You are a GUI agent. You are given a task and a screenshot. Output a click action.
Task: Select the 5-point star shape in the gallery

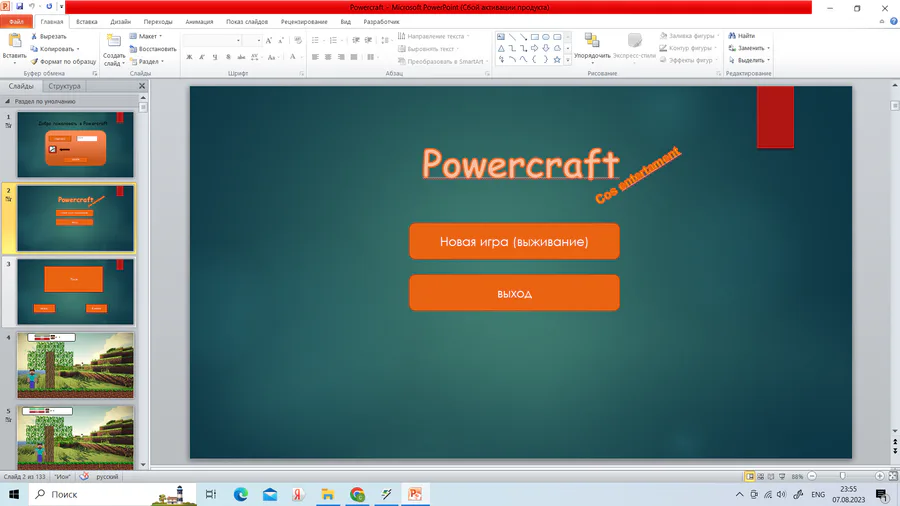(557, 59)
